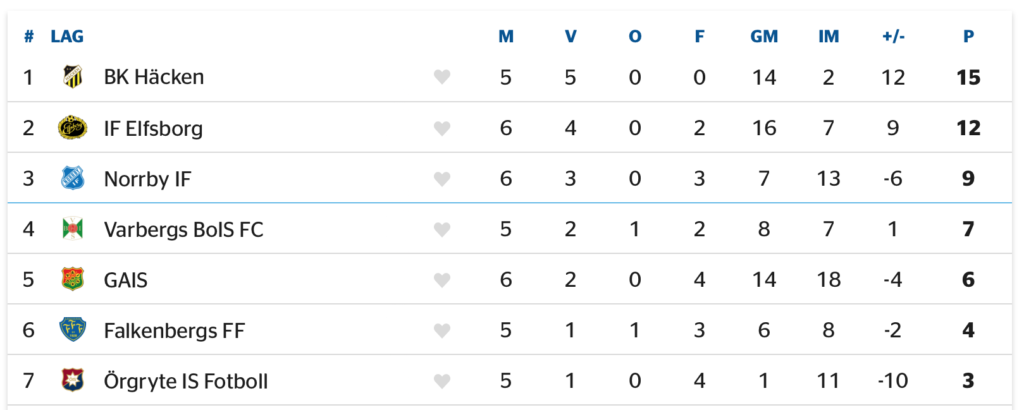Toggle favorite heart for Falkenbergs FF
The image size is (1024, 410).
tap(442, 330)
